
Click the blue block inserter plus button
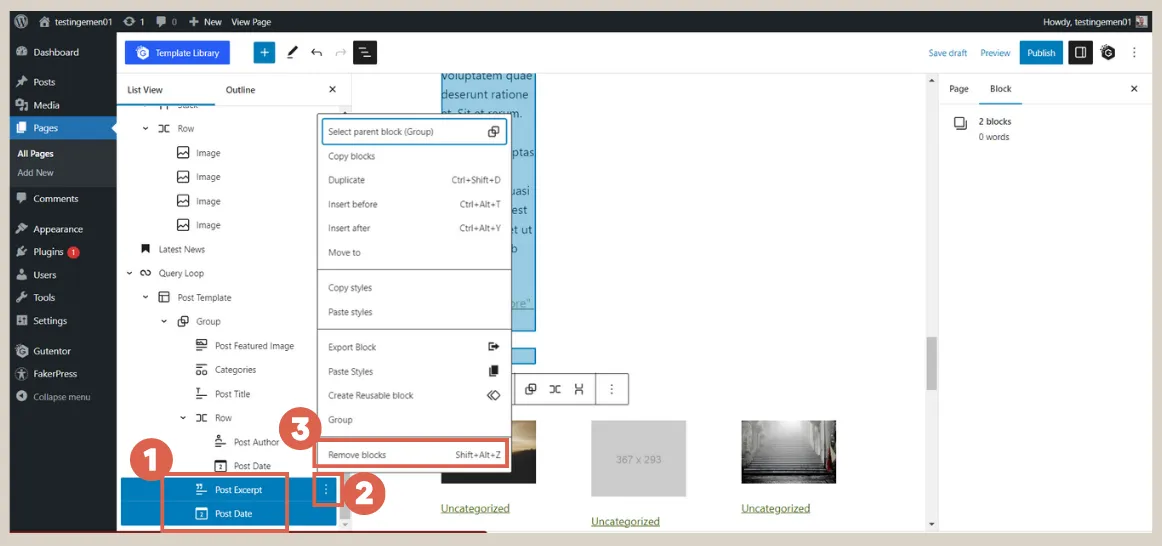(x=265, y=53)
